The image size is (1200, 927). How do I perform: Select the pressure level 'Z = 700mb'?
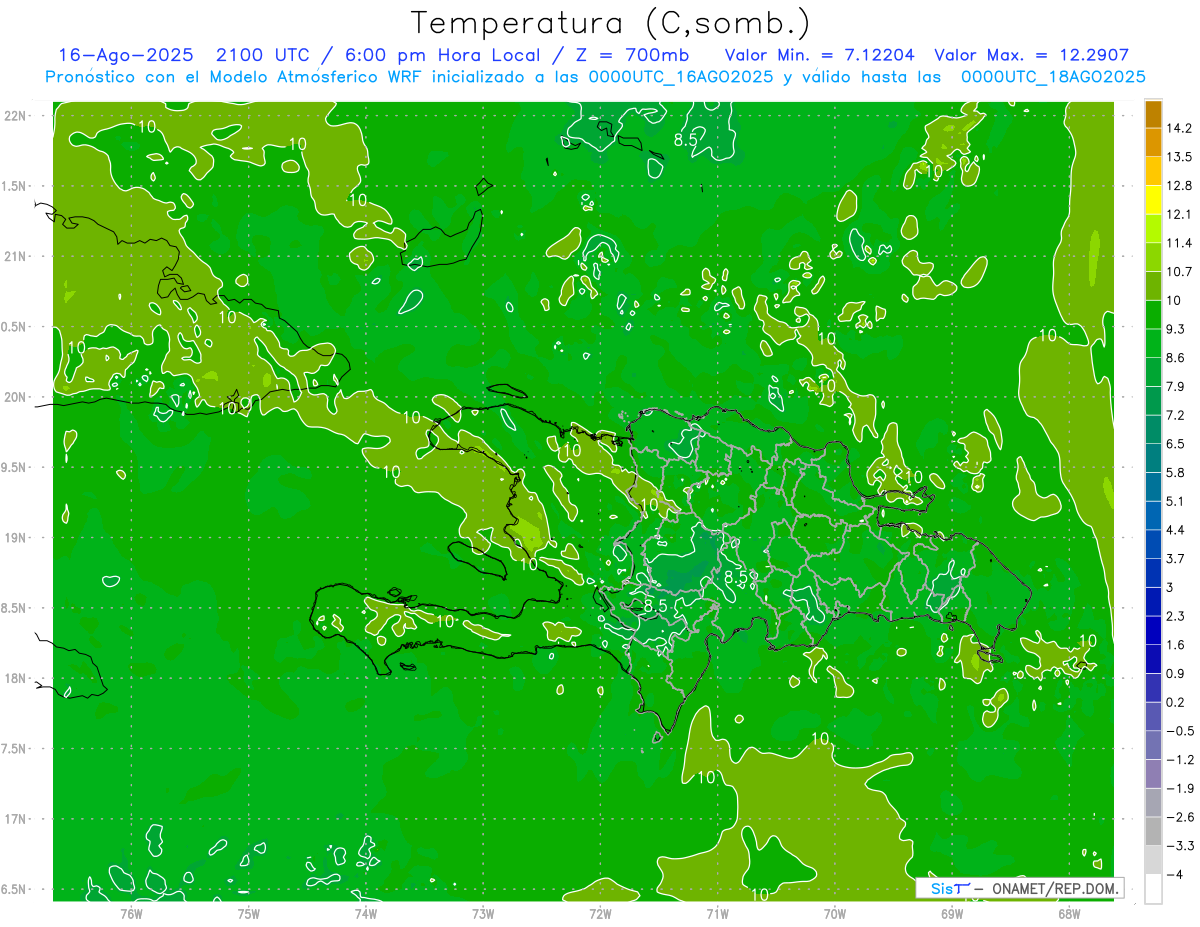point(630,55)
